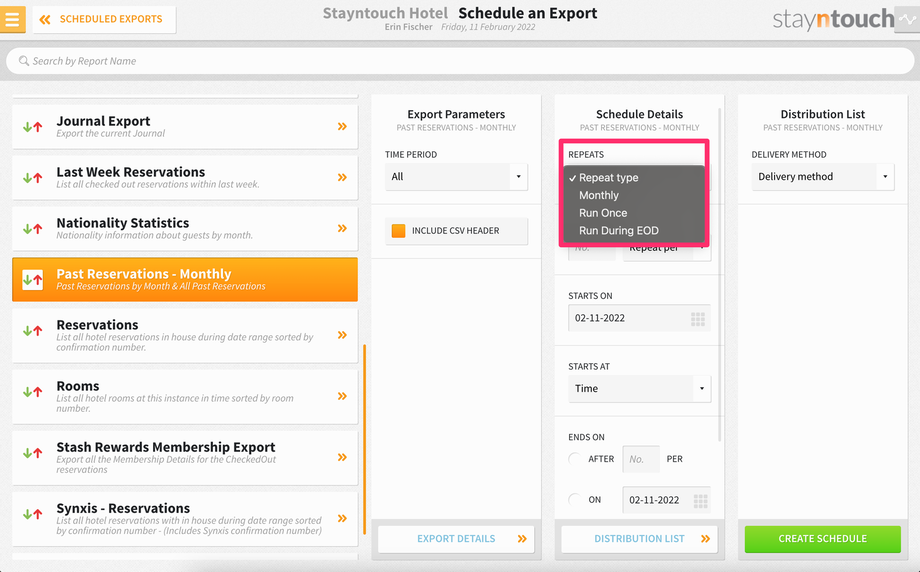Click Export Details chevron icon
The height and width of the screenshot is (572, 920).
click(522, 539)
